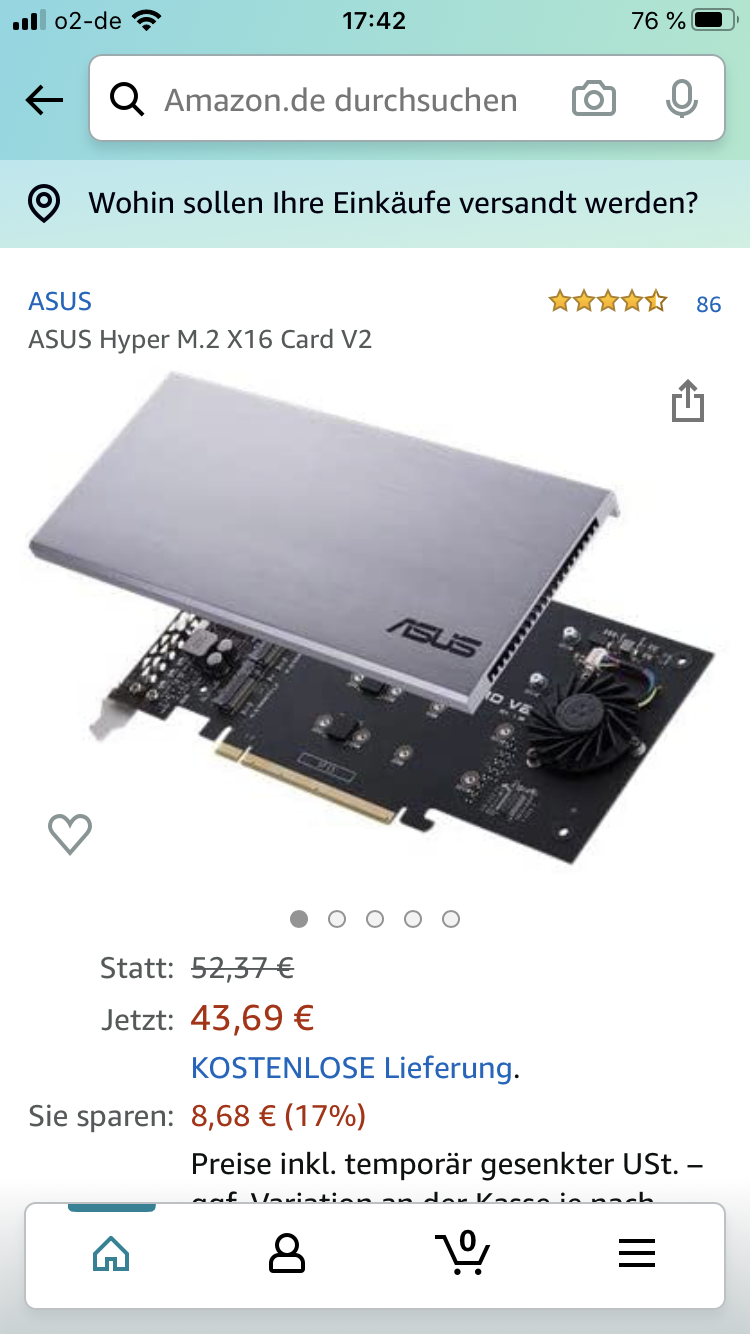Open the account profile tab
This screenshot has width=750, height=1334.
pyautogui.click(x=287, y=1253)
